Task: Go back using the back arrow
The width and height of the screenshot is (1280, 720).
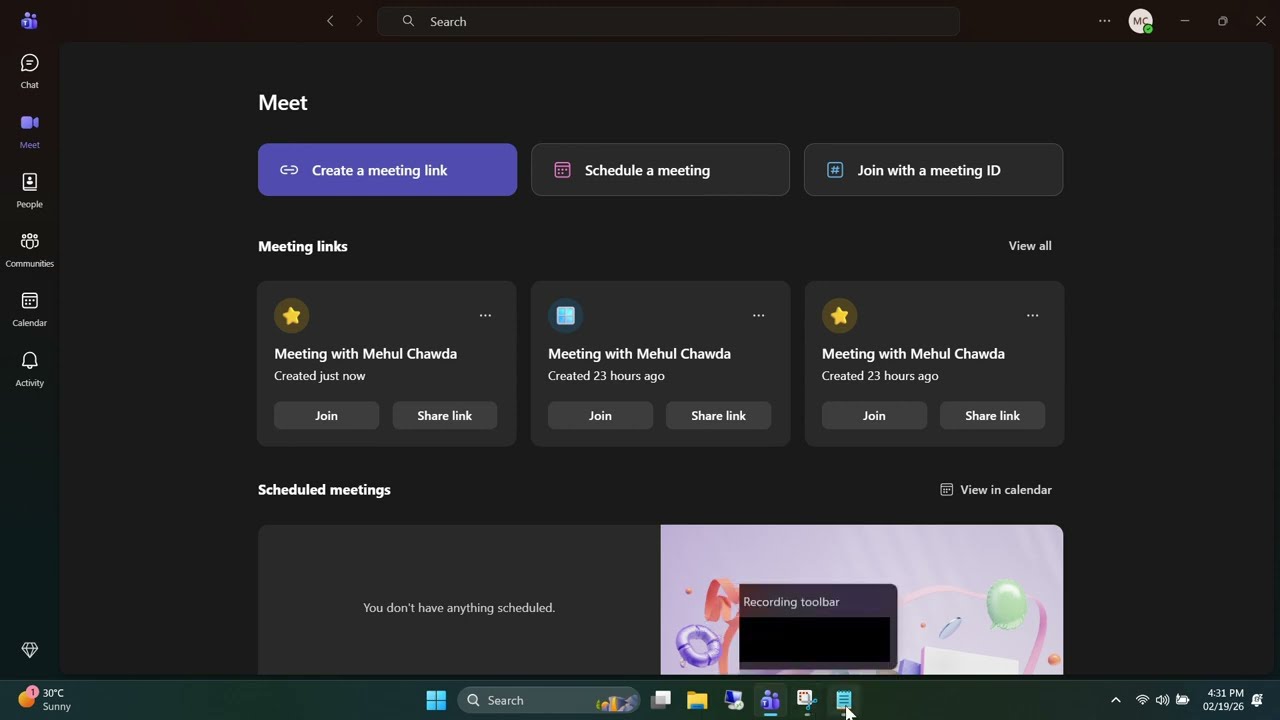Action: tap(330, 21)
